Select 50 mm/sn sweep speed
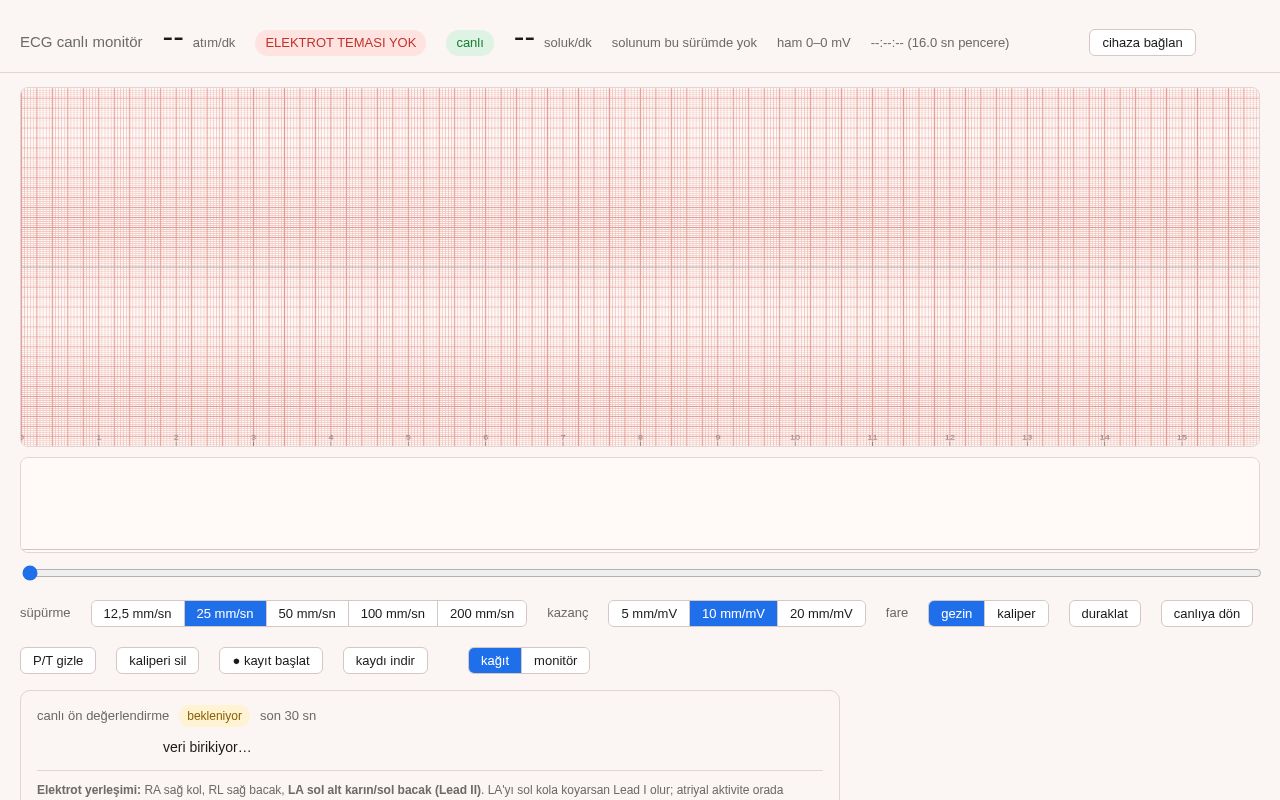 coord(307,613)
